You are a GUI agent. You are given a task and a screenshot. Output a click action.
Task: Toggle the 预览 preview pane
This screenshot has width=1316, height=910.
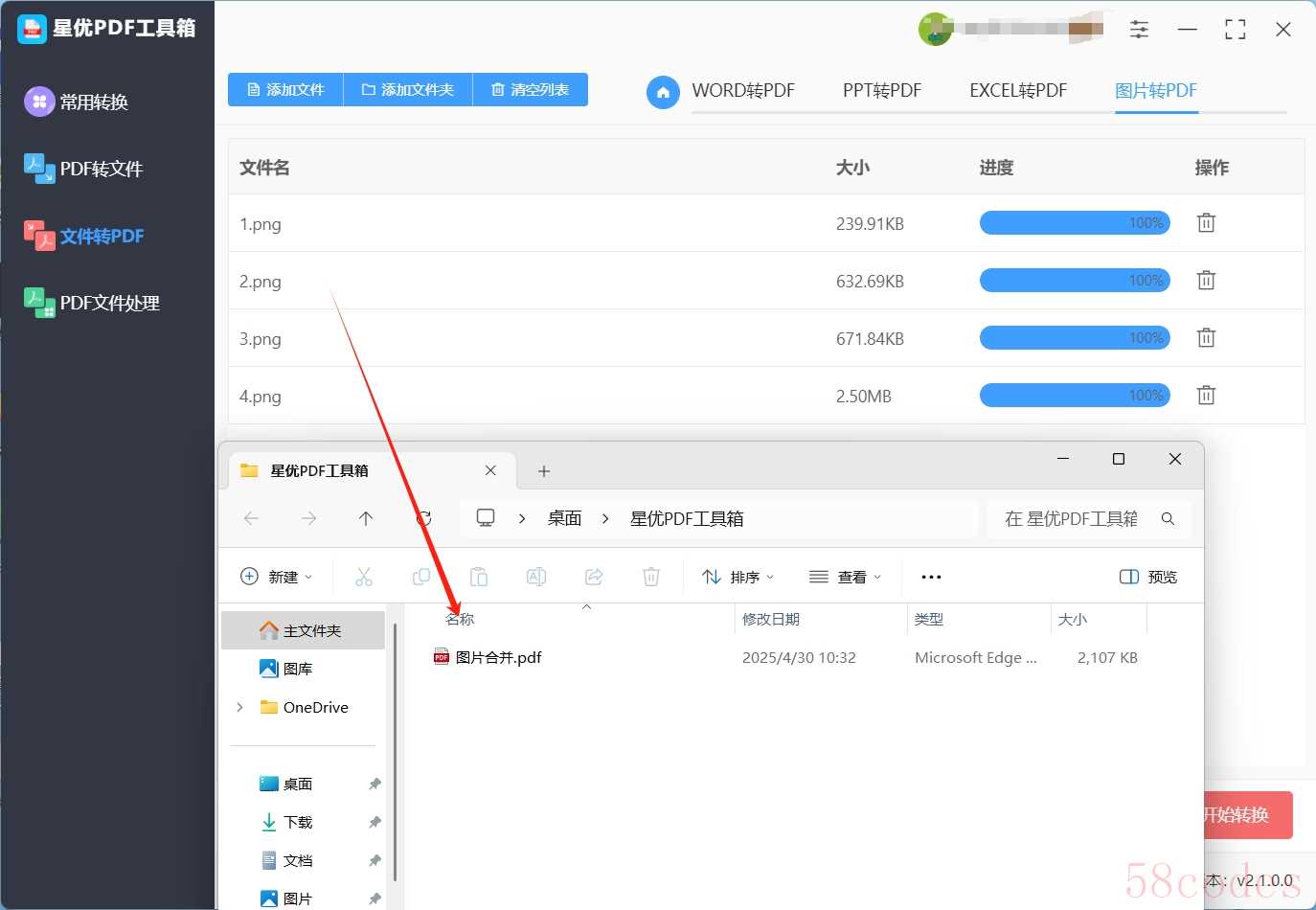(x=1148, y=577)
